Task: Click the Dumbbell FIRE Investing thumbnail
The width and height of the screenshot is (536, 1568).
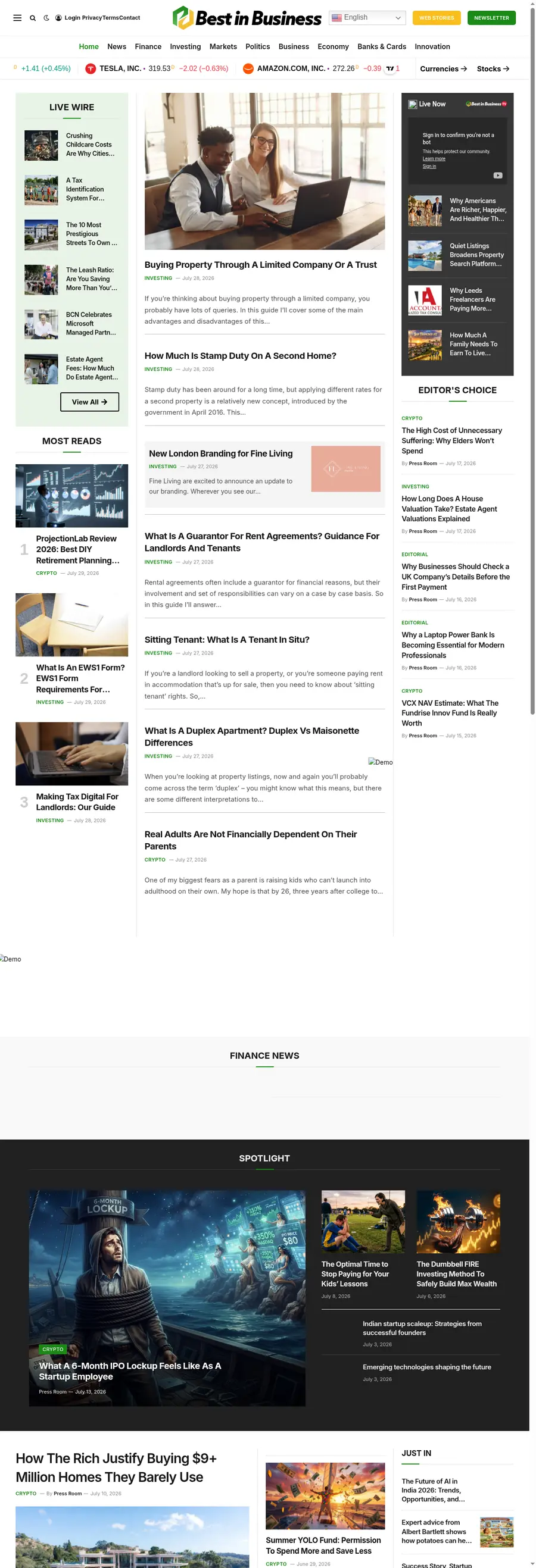Action: click(458, 1222)
